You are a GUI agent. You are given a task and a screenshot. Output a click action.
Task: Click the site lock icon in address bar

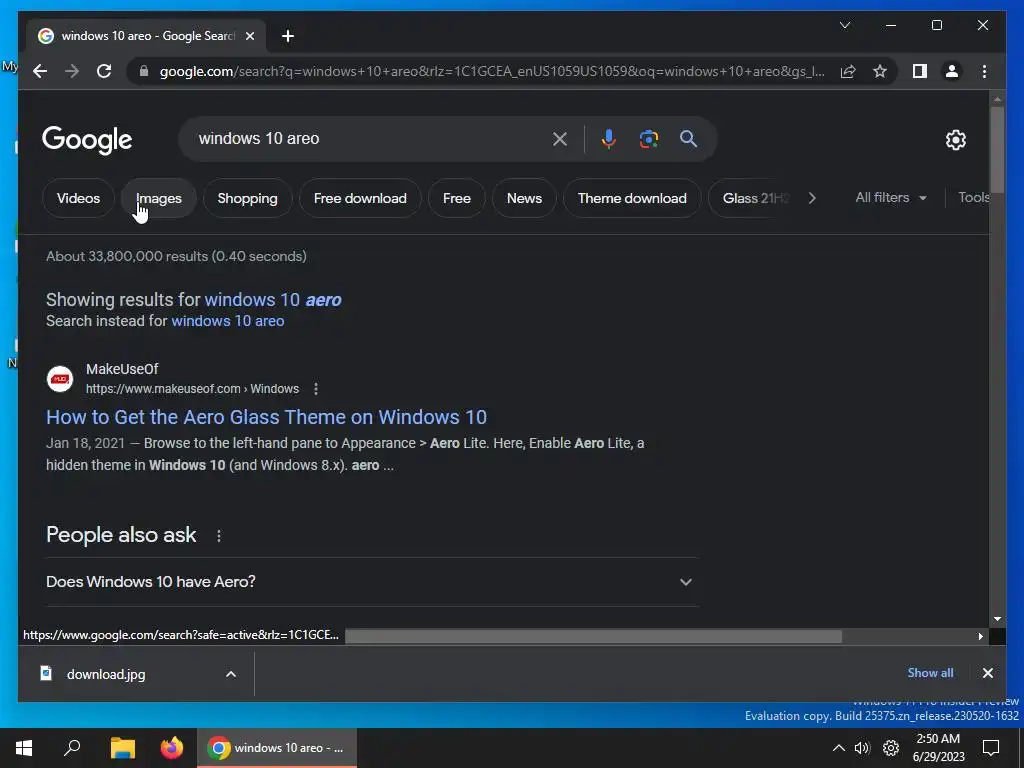tap(144, 71)
